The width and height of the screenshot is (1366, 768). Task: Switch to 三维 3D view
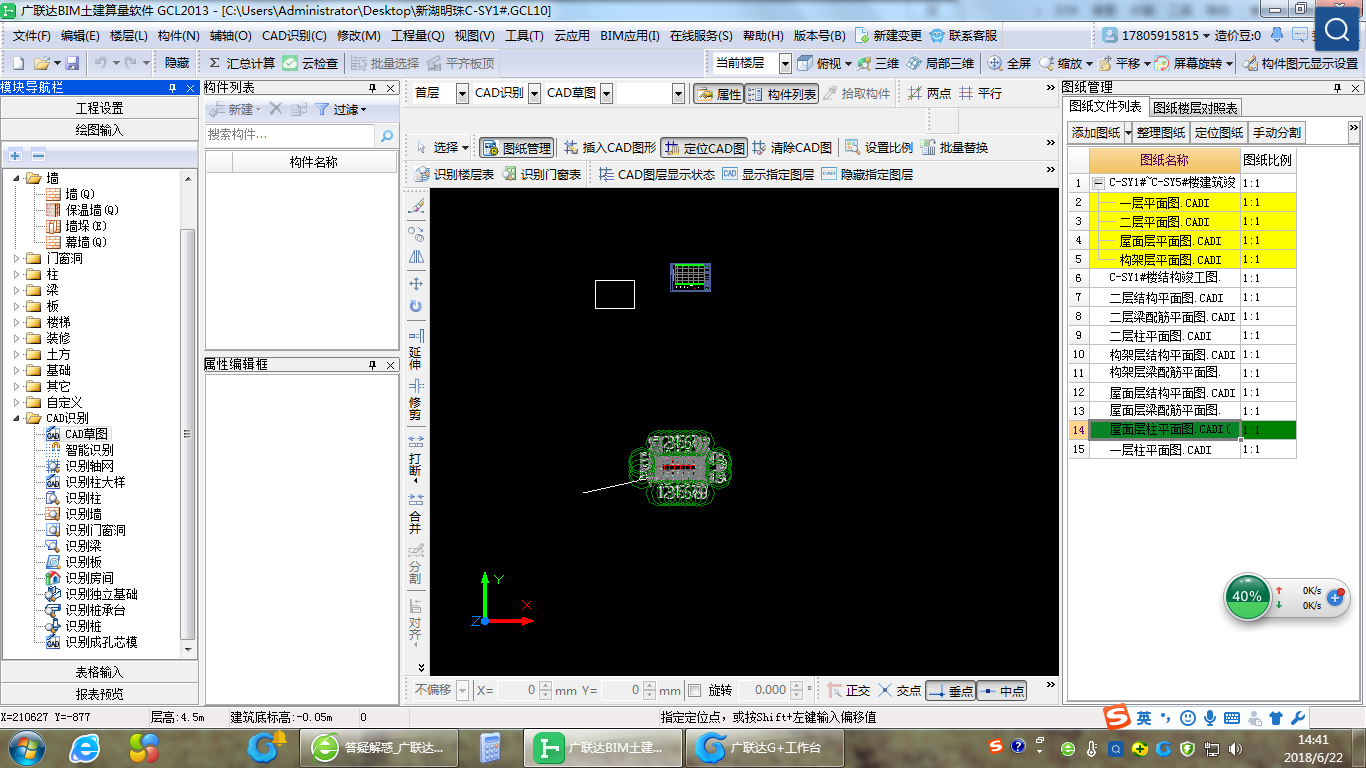pos(878,62)
